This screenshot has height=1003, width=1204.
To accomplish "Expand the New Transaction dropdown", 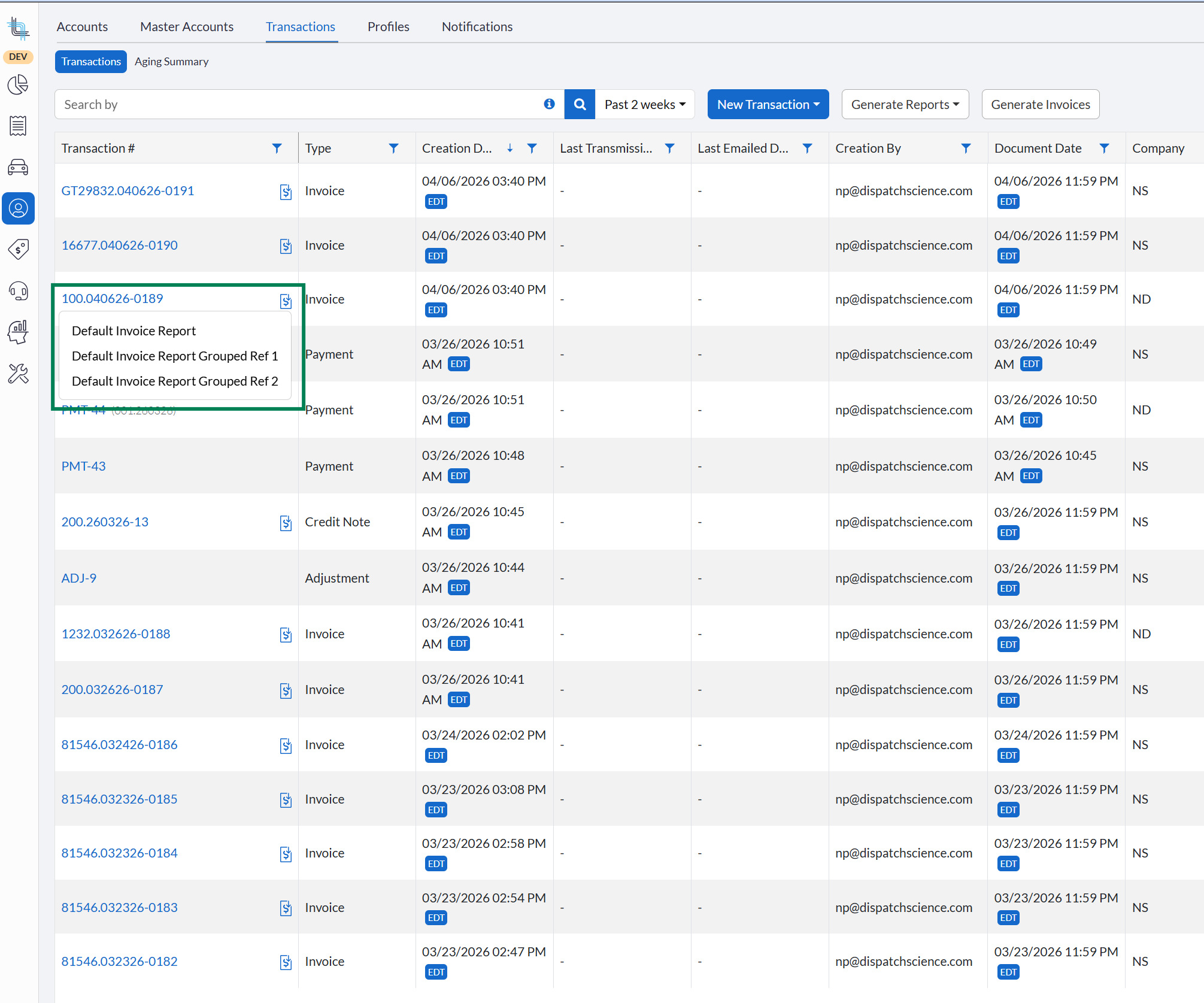I will click(768, 104).
